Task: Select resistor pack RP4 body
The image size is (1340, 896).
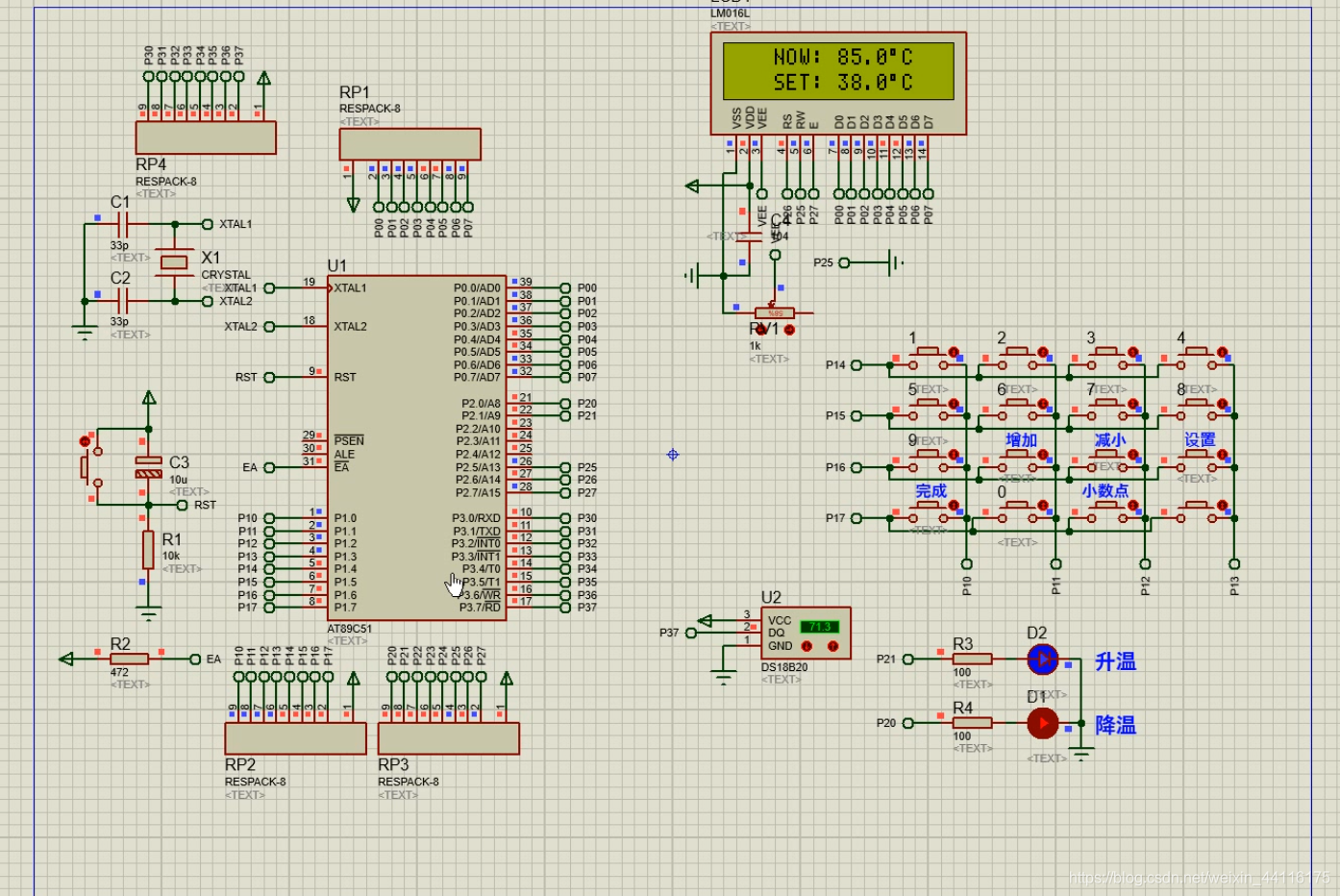Action: tap(206, 137)
